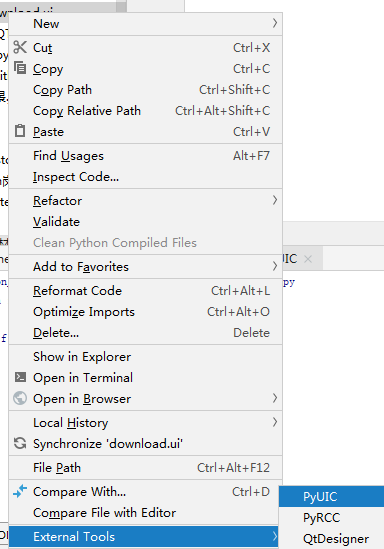Choose Open in Browser

coord(145,398)
